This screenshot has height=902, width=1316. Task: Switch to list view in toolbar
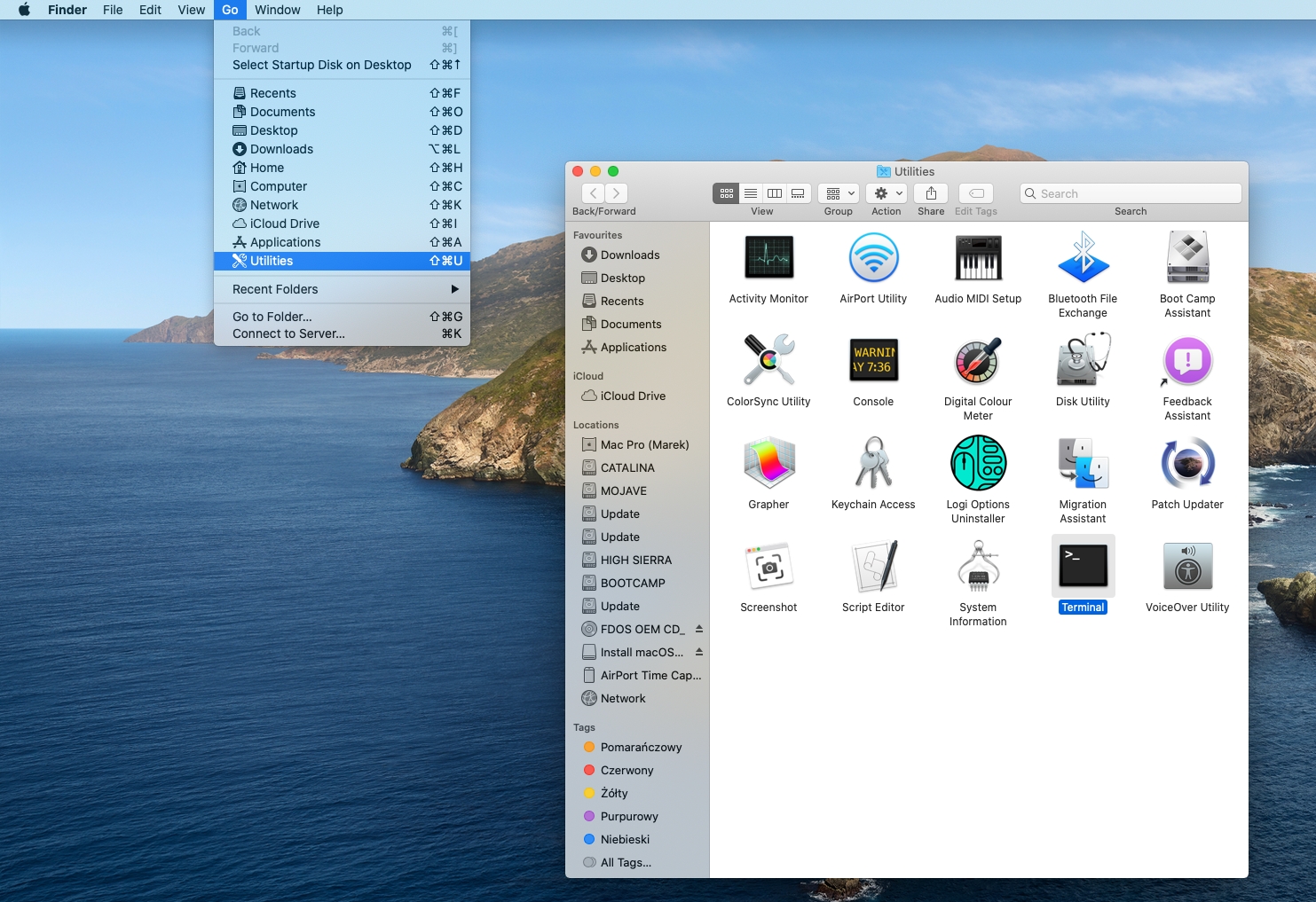(x=751, y=193)
